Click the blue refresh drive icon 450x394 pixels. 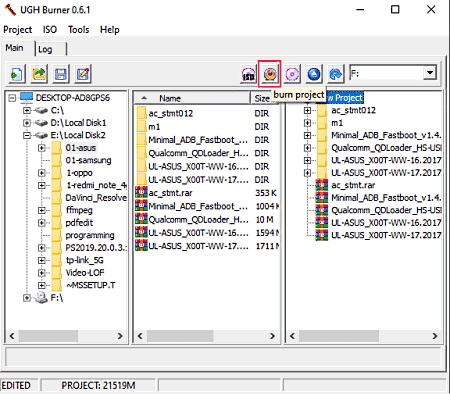[335, 74]
